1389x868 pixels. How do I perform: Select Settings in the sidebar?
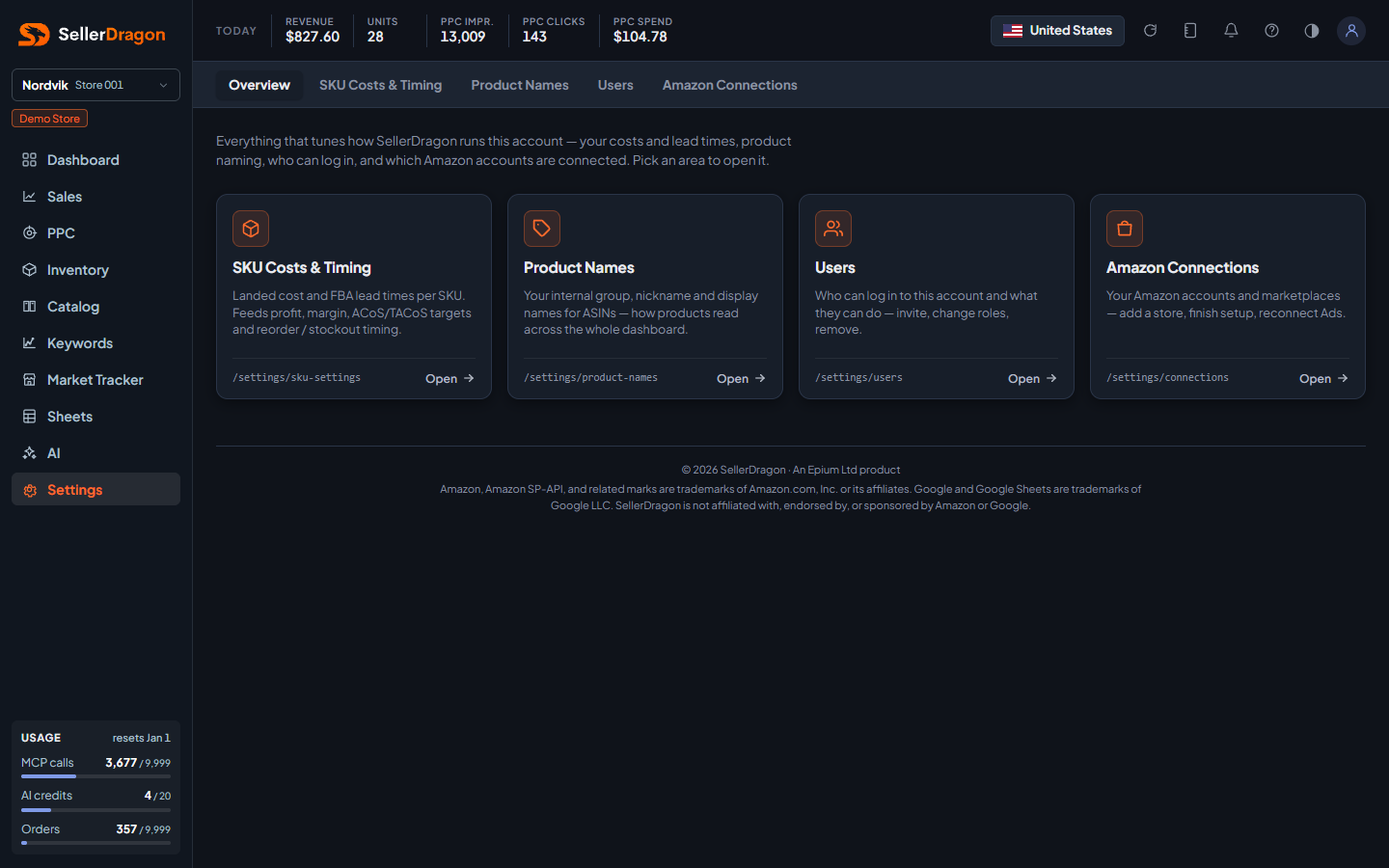click(95, 490)
